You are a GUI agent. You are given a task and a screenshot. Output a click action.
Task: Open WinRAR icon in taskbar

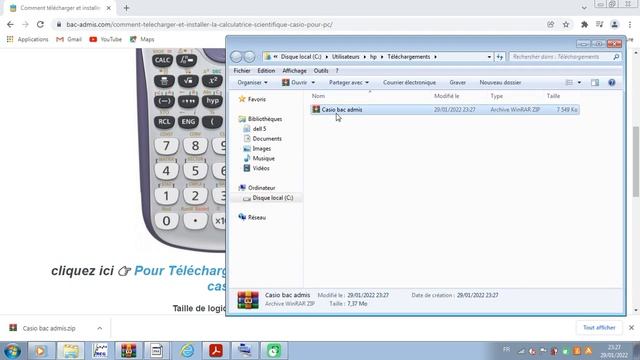(128, 351)
